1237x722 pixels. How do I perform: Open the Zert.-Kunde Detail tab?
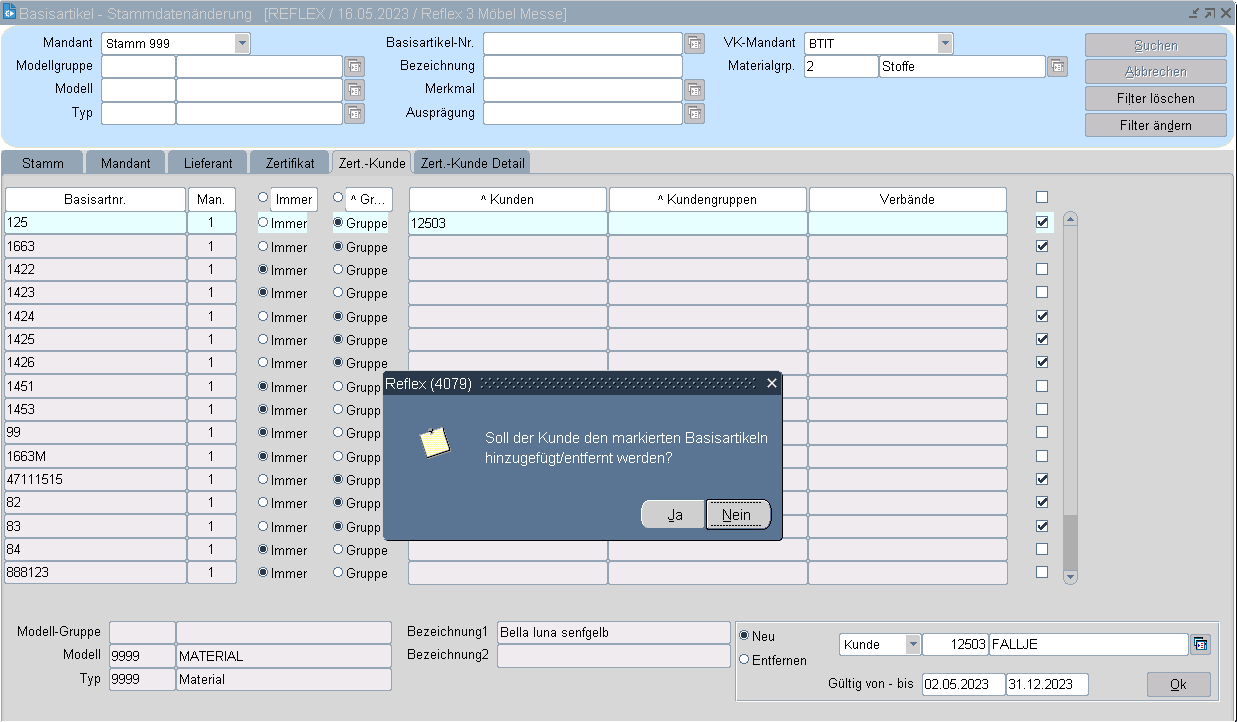472,163
